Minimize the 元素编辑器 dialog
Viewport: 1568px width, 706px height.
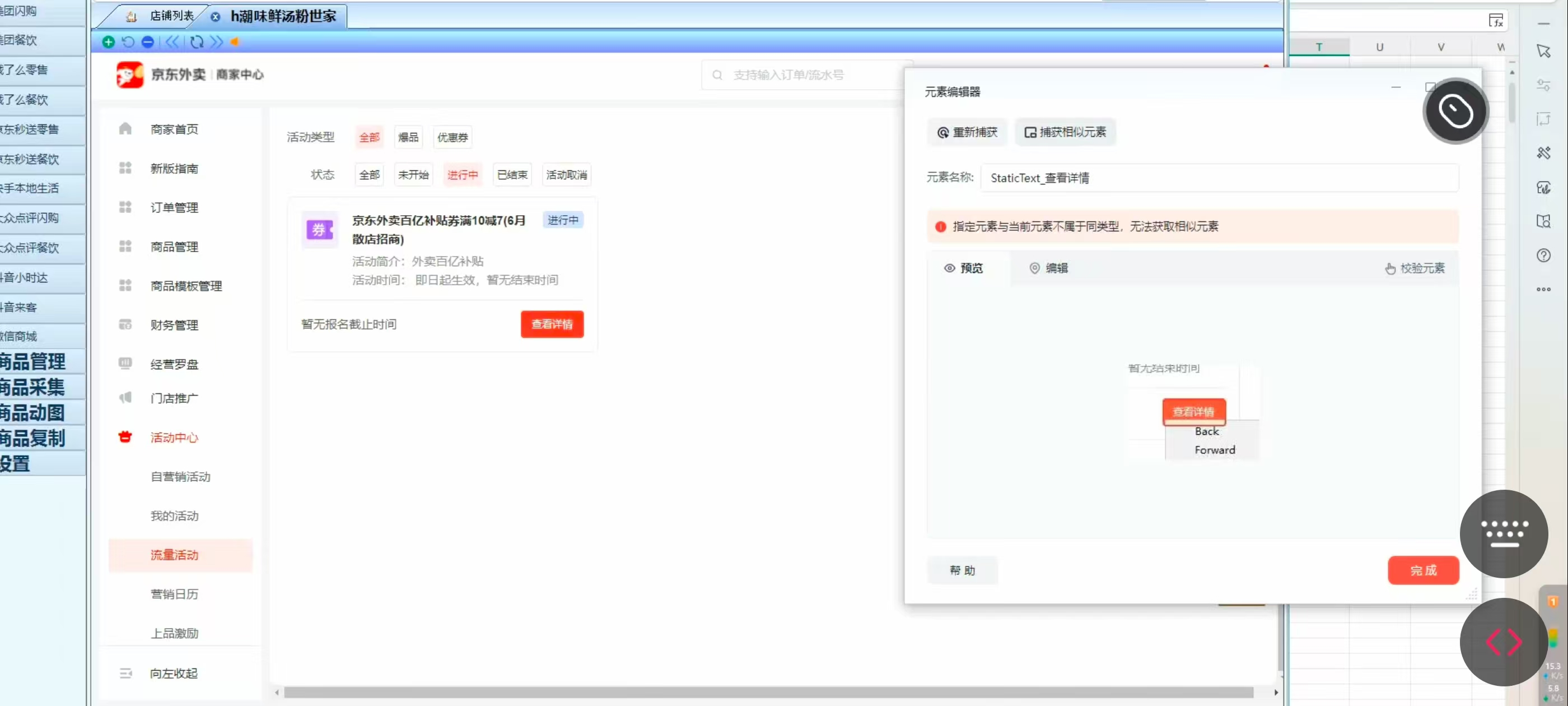[x=1396, y=87]
